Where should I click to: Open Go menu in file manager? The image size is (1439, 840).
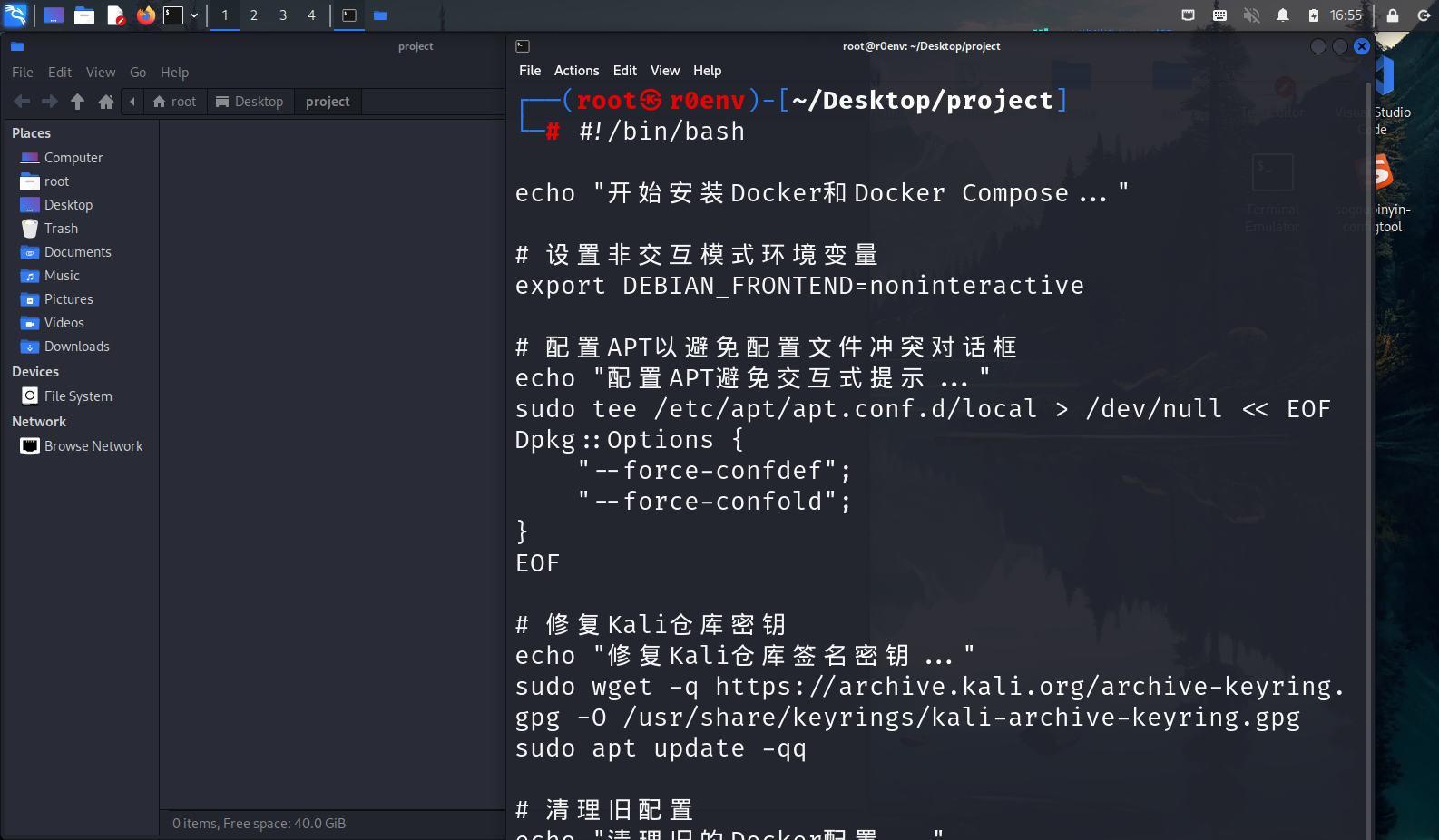(x=138, y=73)
